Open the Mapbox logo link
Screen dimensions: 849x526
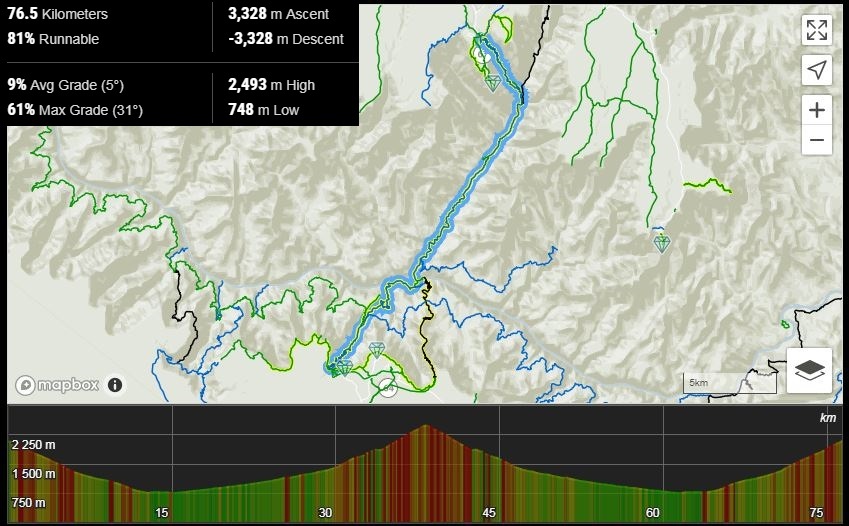tap(57, 385)
